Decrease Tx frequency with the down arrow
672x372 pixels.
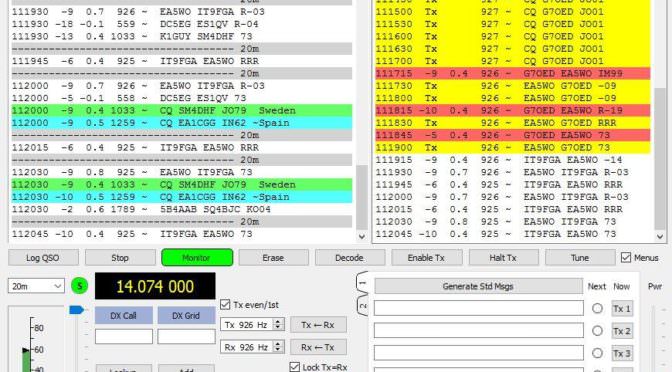[x=278, y=327]
